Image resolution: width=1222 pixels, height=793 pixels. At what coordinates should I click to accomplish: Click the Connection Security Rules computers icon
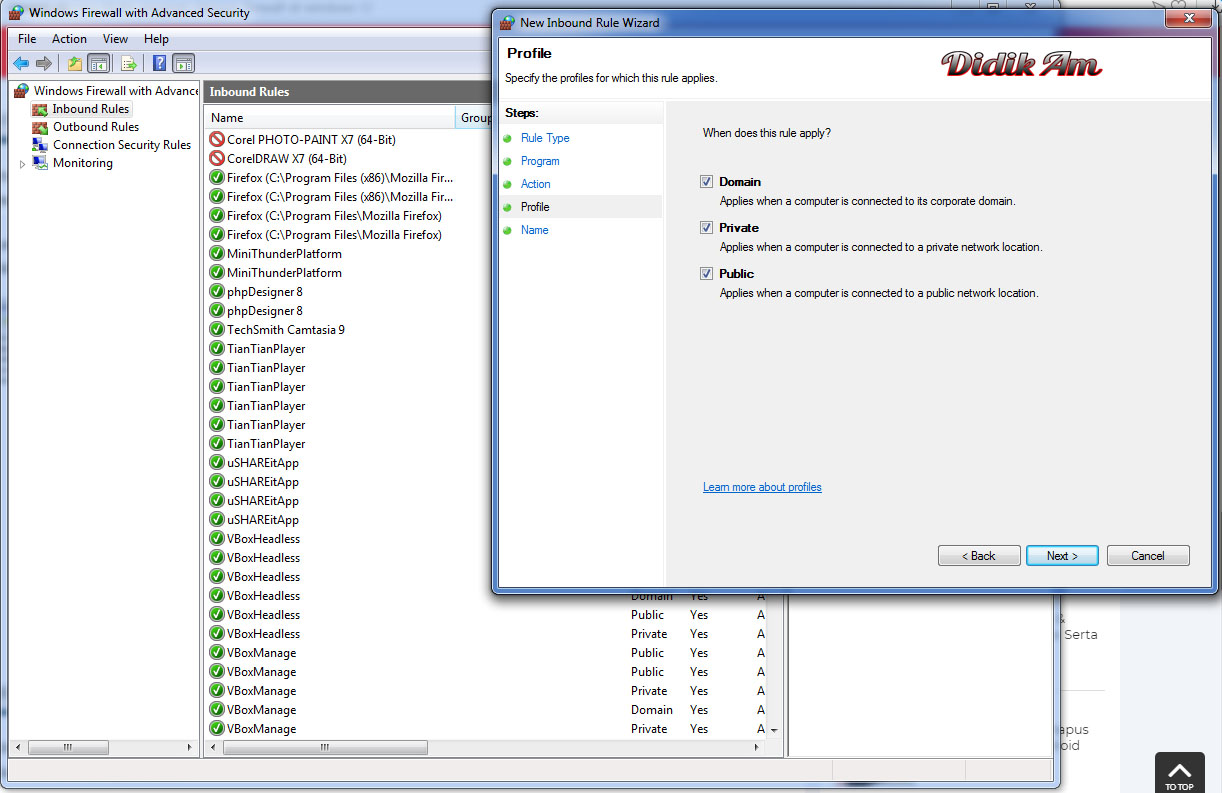click(x=40, y=145)
